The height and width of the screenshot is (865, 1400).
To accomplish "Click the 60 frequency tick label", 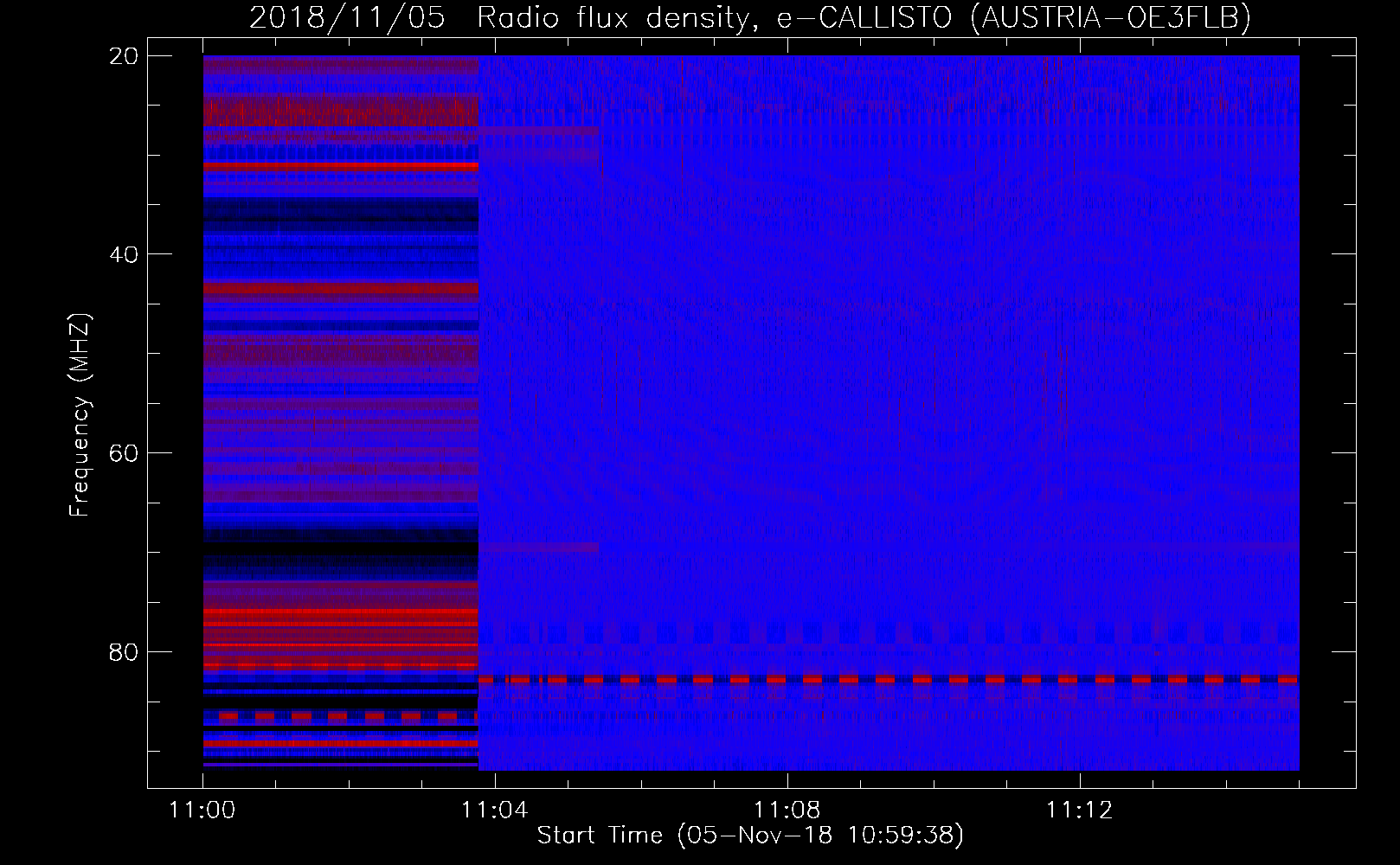I will [x=125, y=453].
